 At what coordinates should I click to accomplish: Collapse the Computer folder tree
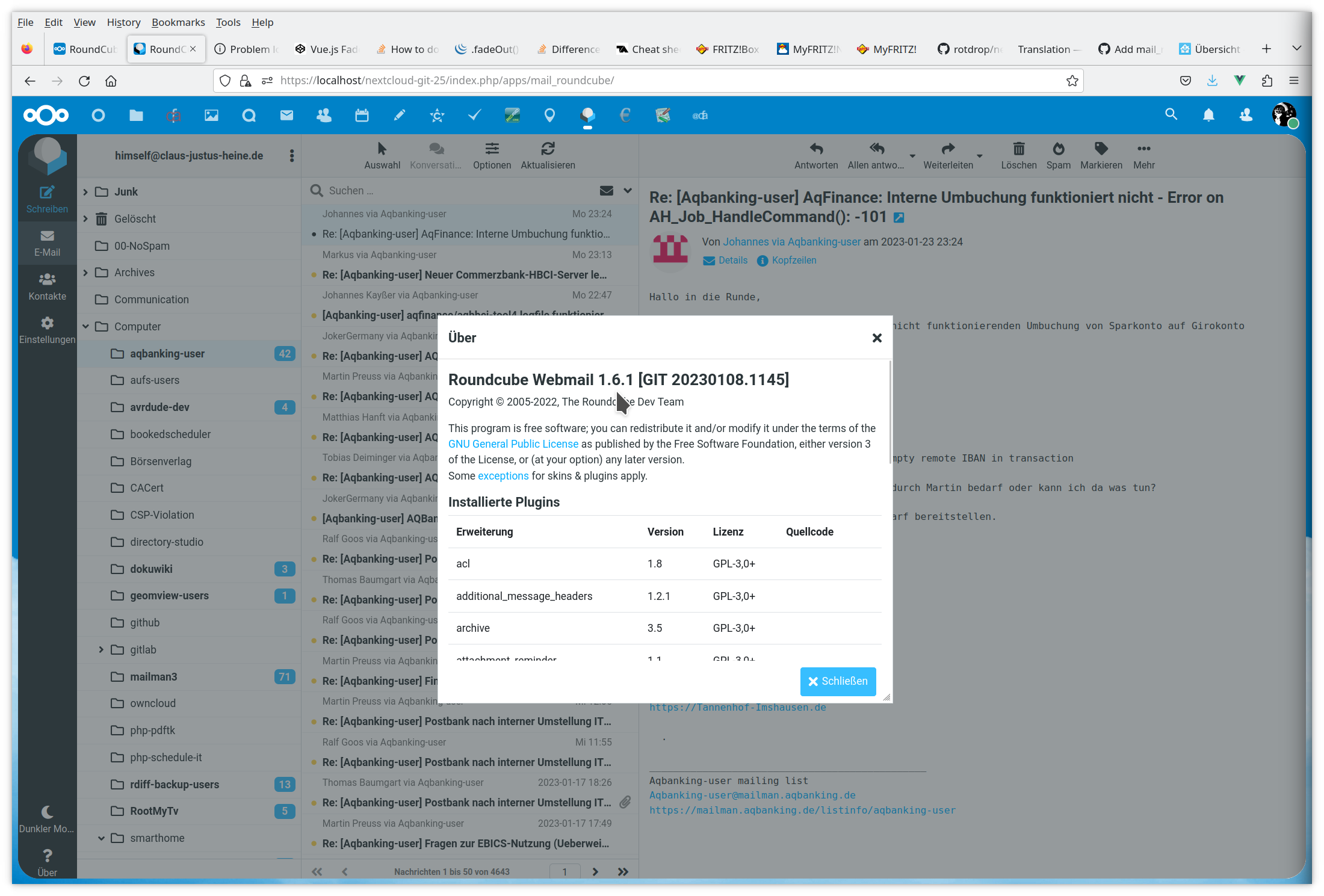pyautogui.click(x=85, y=326)
